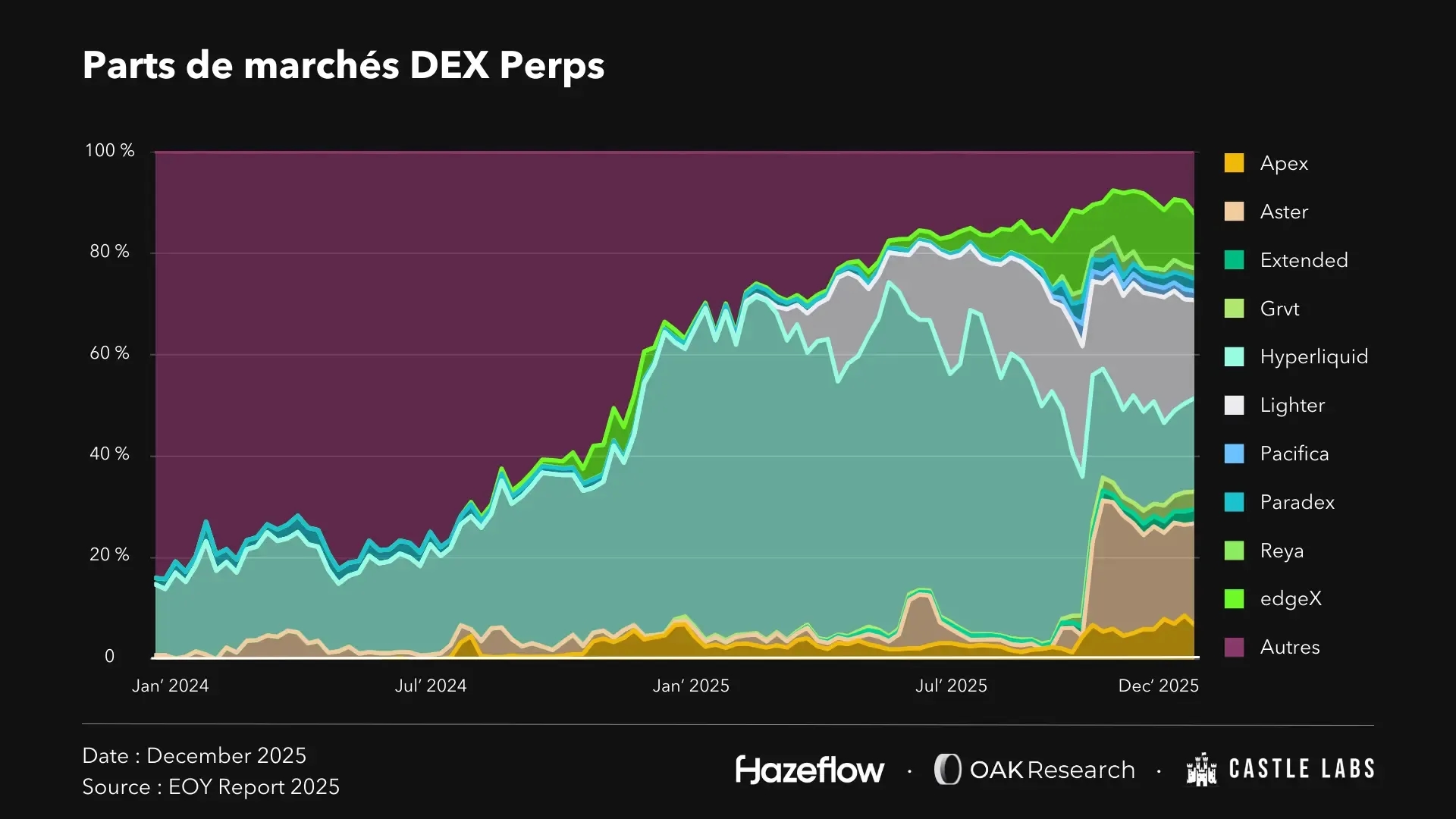
Task: Select the Jan' 2025 axis label
Action: tap(691, 686)
